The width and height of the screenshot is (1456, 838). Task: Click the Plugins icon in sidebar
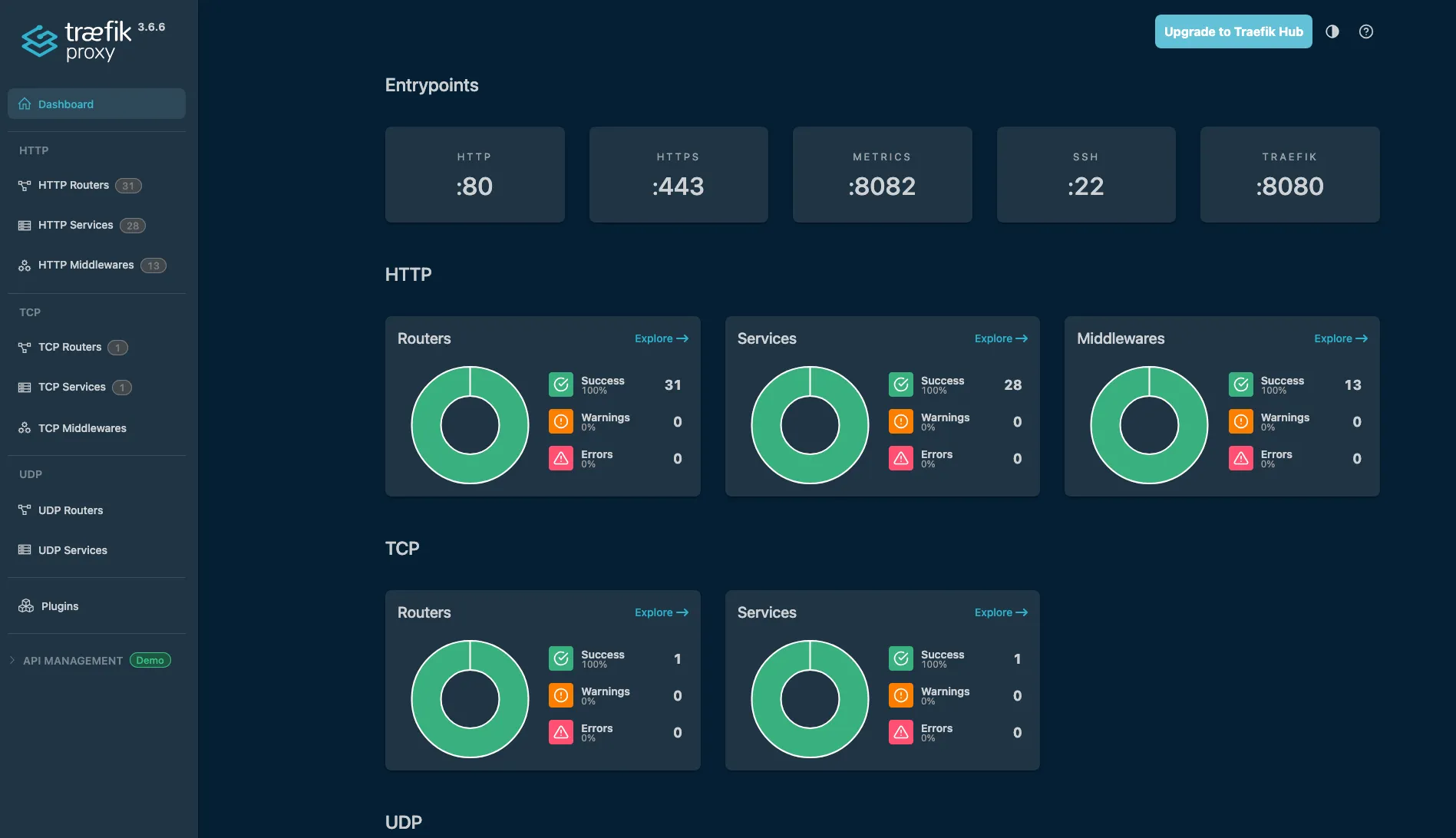pos(26,606)
